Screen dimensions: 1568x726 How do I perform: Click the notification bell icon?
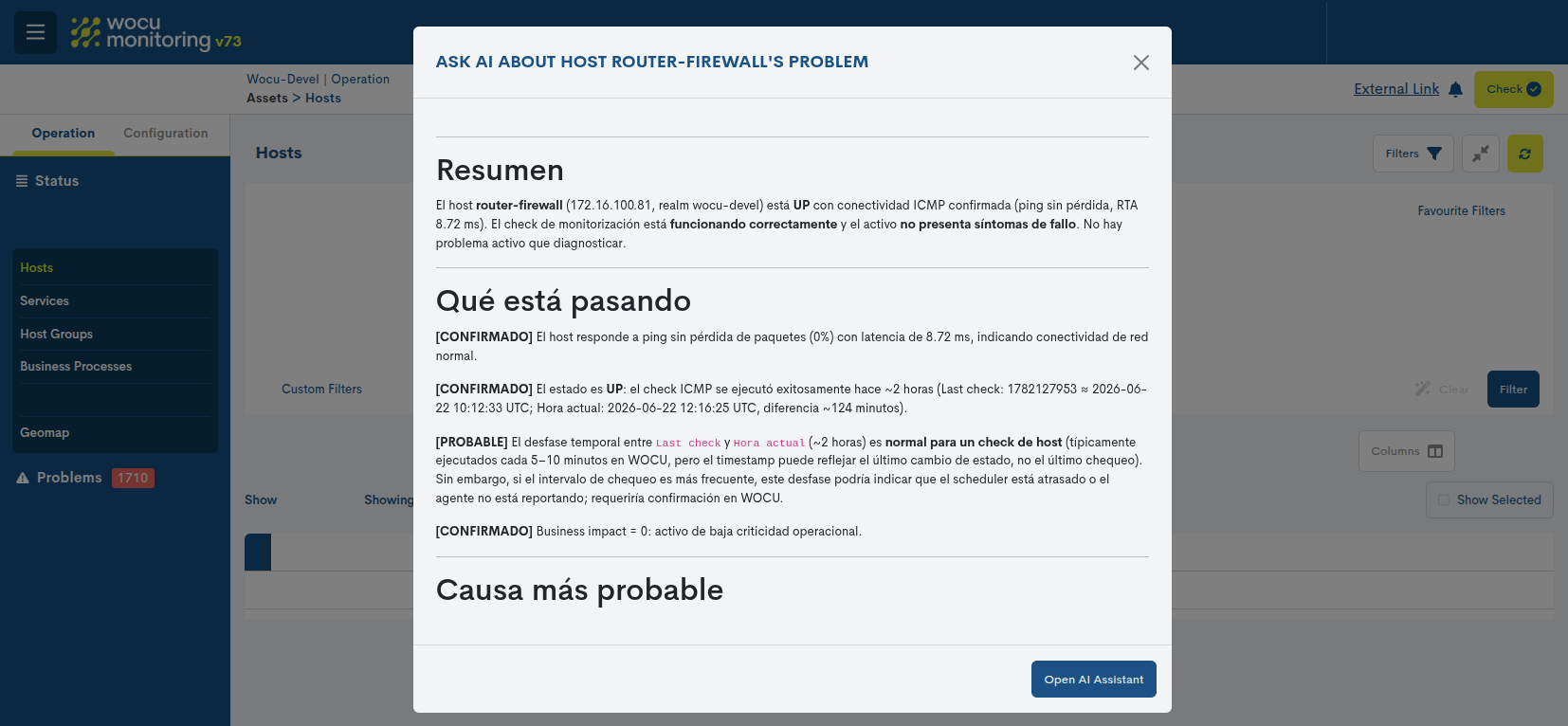click(x=1456, y=89)
